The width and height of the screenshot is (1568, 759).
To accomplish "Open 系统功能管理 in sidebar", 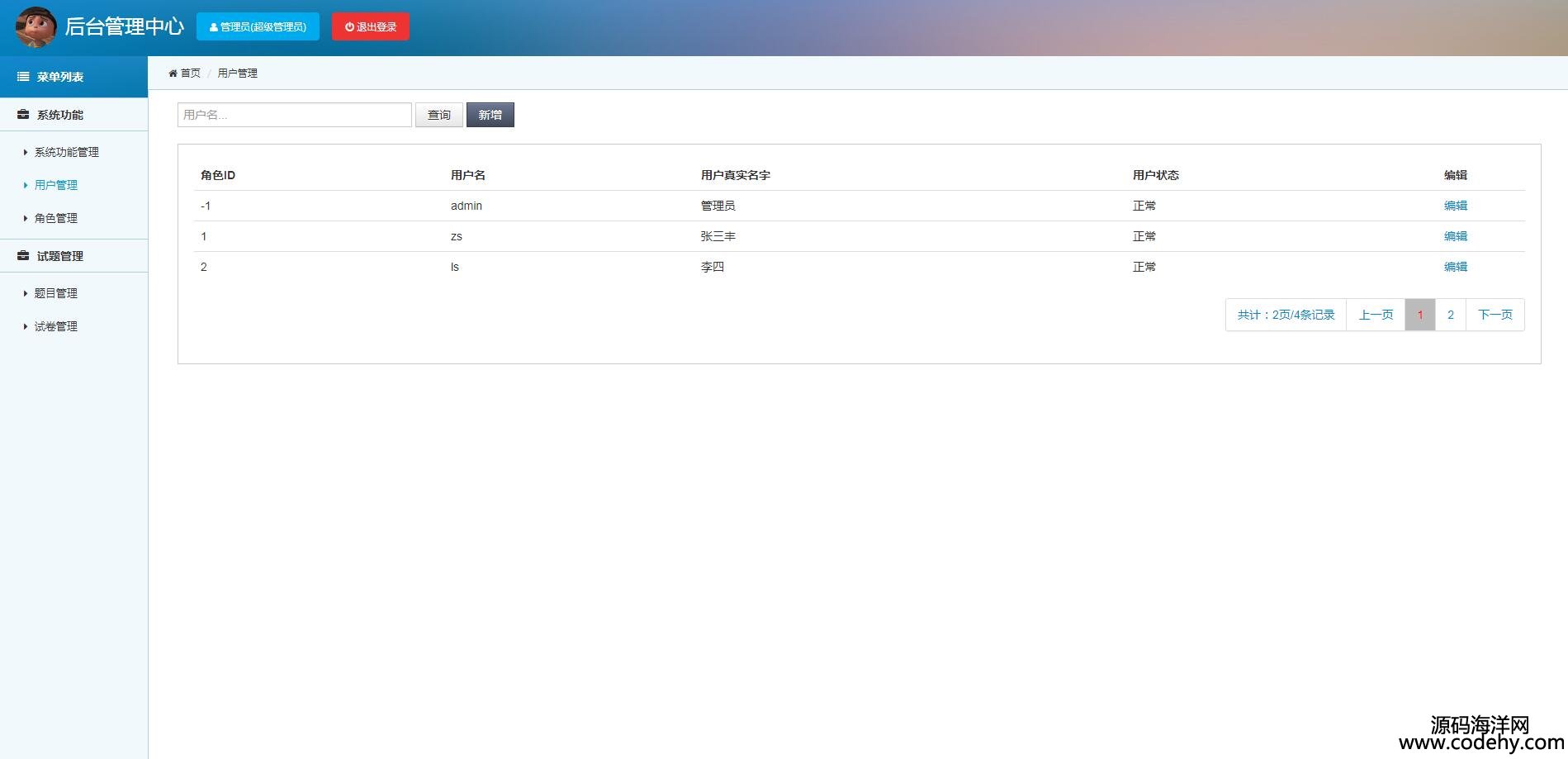I will pos(66,152).
